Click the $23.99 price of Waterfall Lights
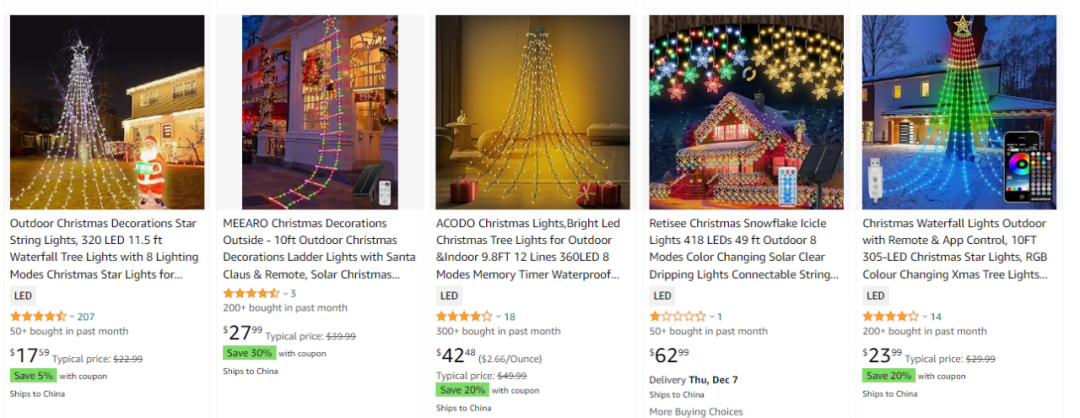This screenshot has width=1080, height=418. [x=882, y=356]
